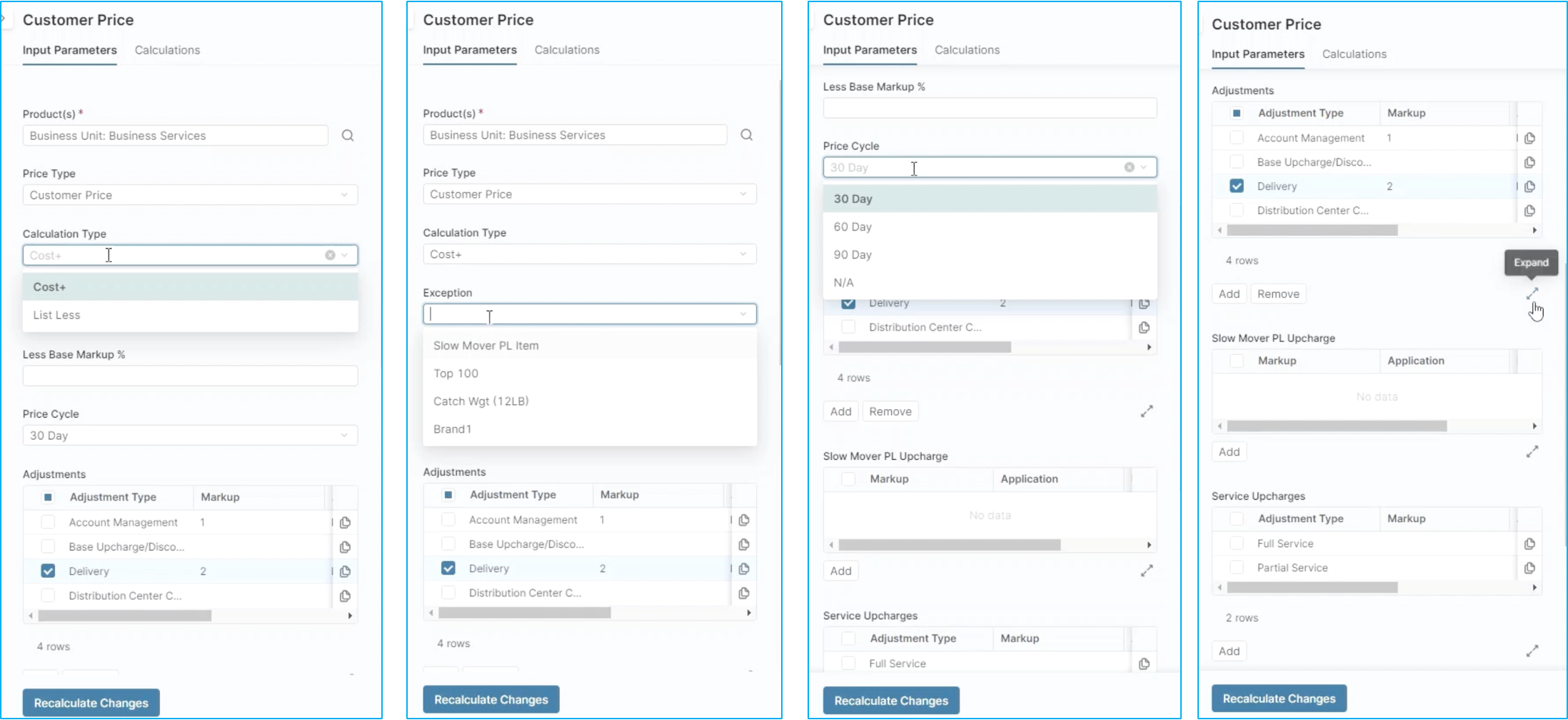1568x720 pixels.
Task: Tick the Full Service checkbox above Partial Service
Action: (1237, 544)
